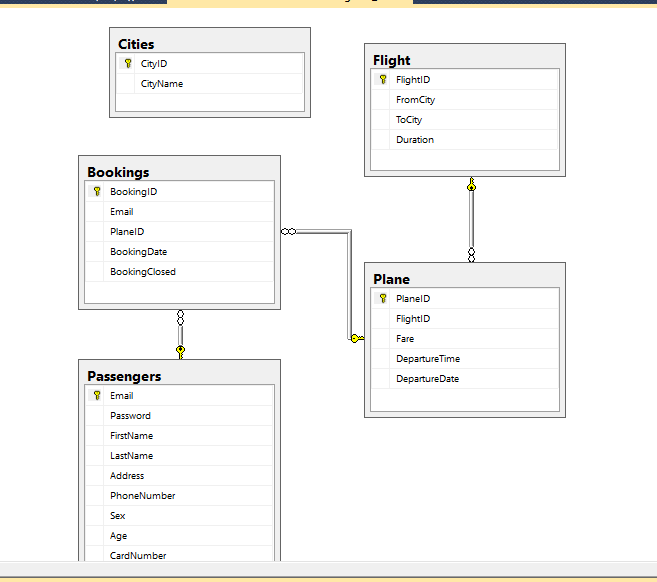
Task: Click the infinity endpoint above the Plane table
Action: 471,254
